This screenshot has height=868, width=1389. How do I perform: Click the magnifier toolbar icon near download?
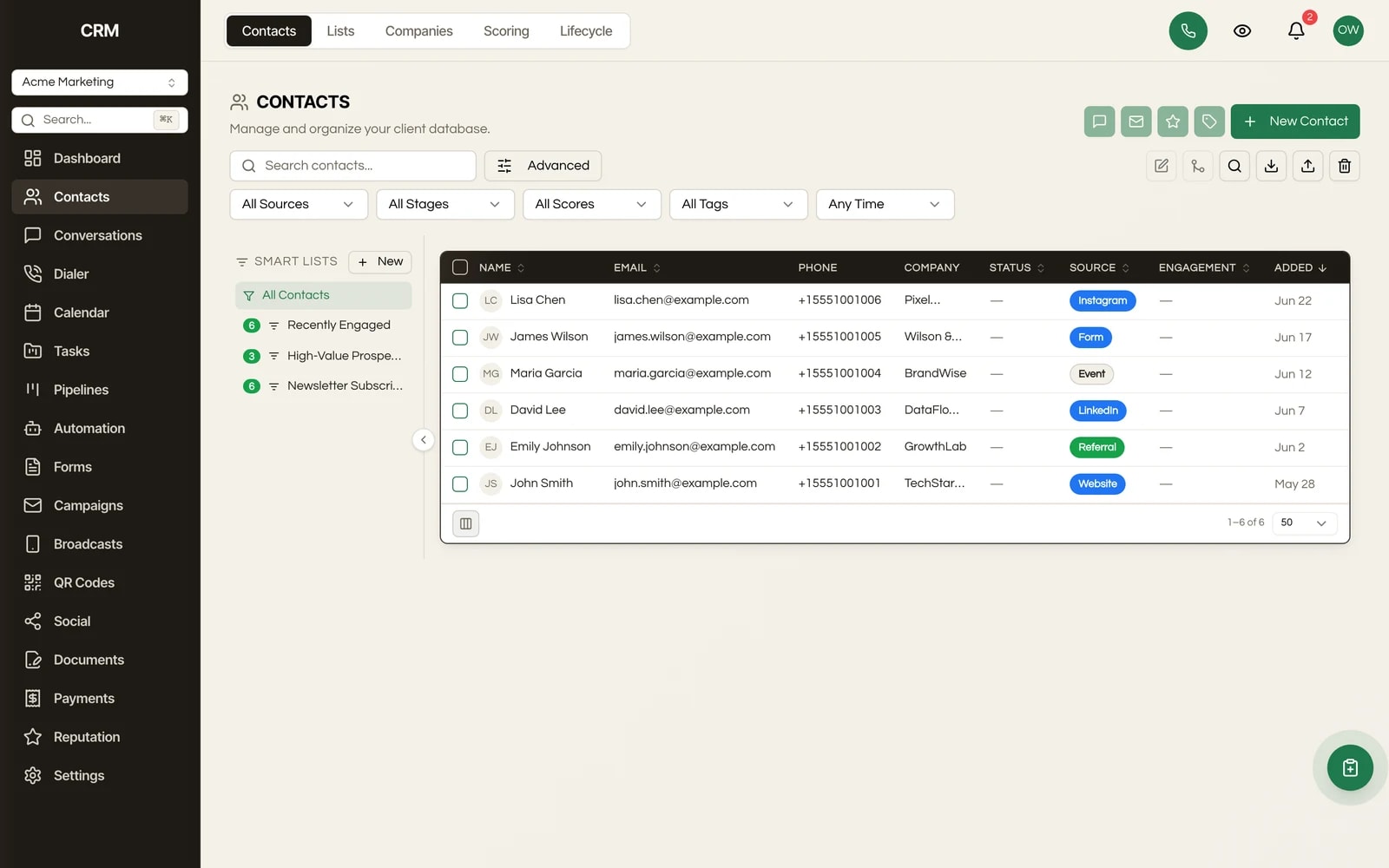coord(1234,166)
